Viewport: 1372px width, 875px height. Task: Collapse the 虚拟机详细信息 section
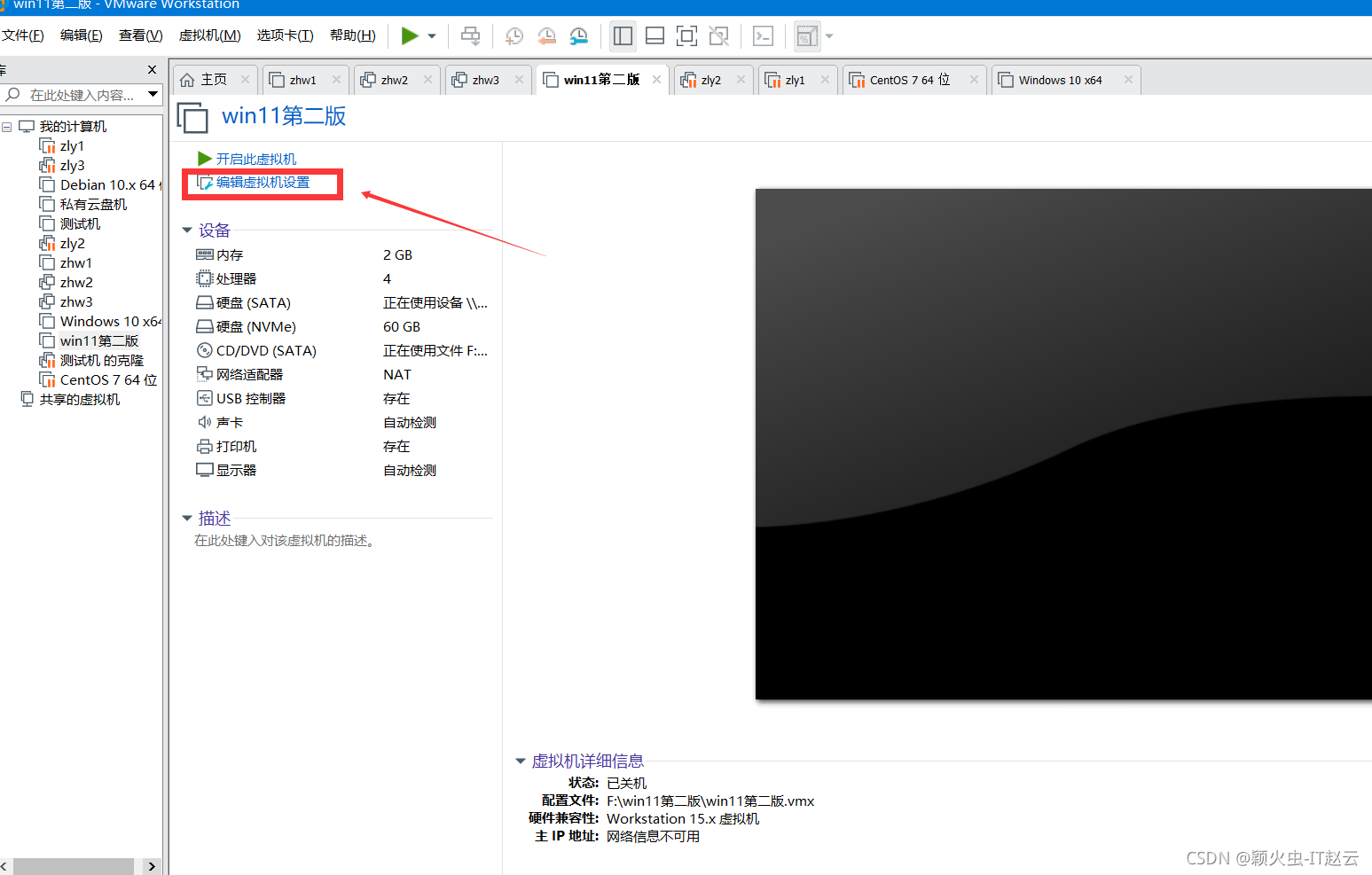click(521, 761)
